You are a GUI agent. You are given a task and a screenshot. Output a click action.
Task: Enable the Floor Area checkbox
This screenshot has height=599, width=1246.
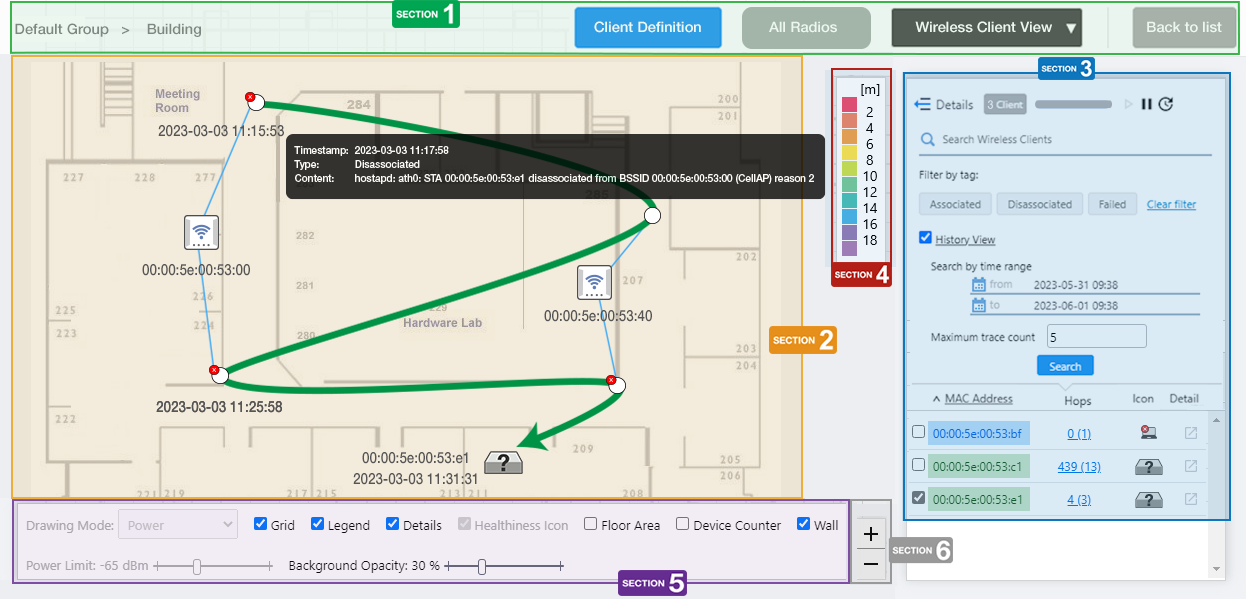(591, 524)
